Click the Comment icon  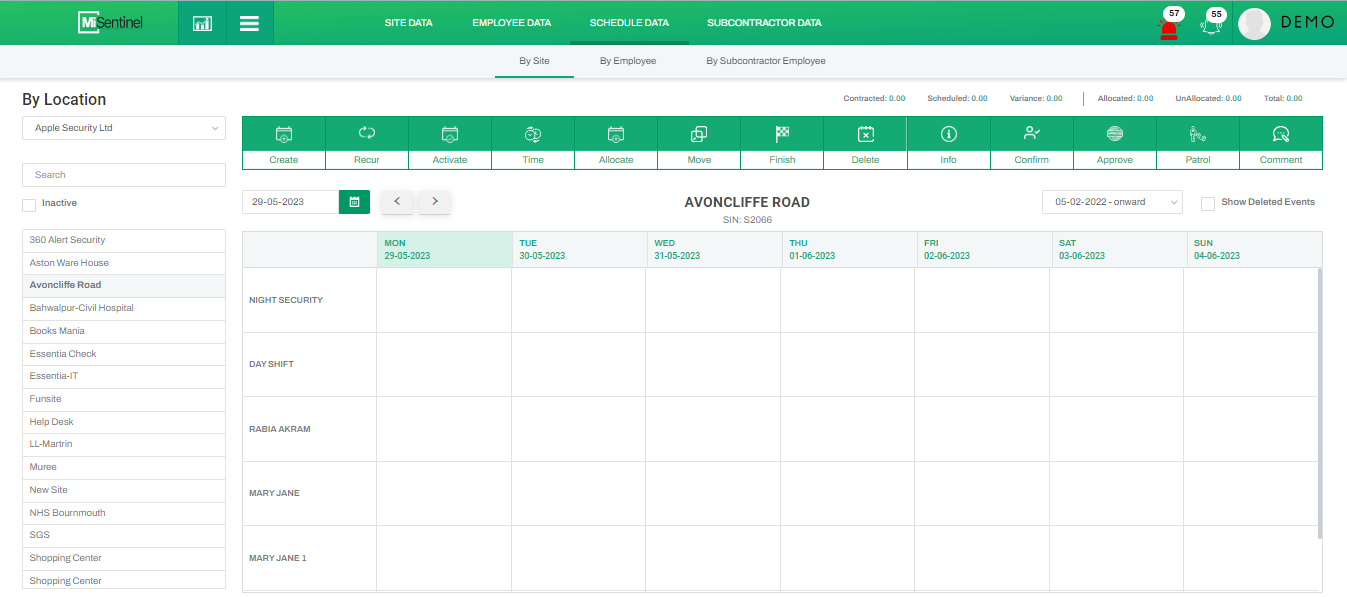(1280, 134)
